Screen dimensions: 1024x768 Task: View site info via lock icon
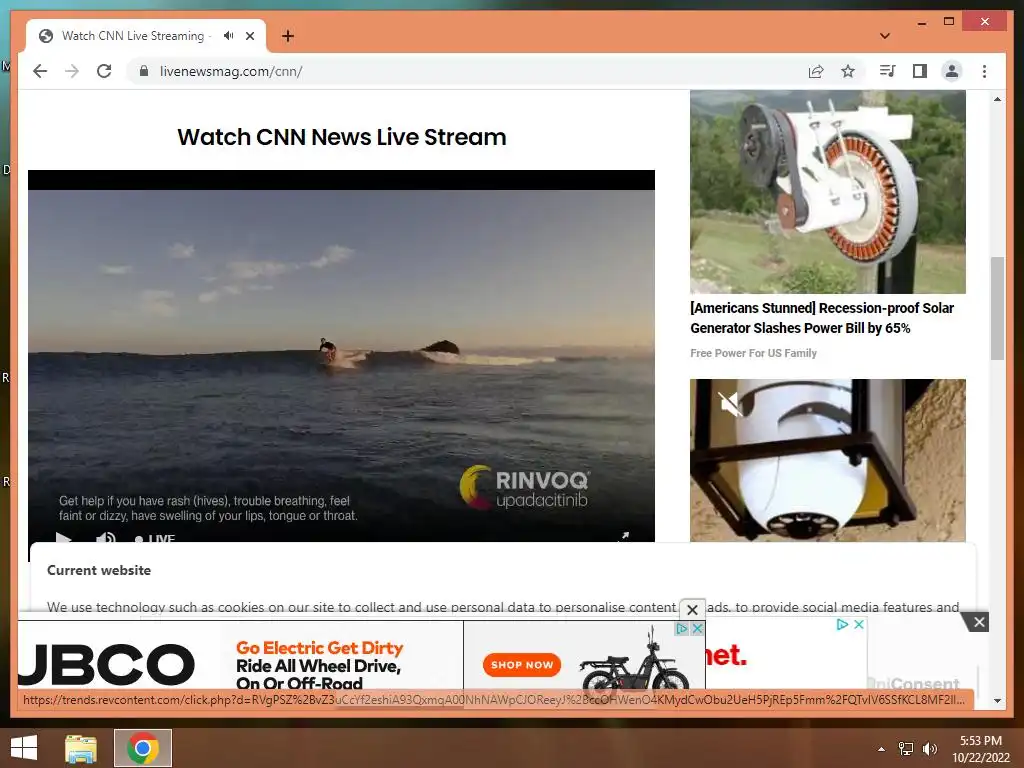(144, 71)
